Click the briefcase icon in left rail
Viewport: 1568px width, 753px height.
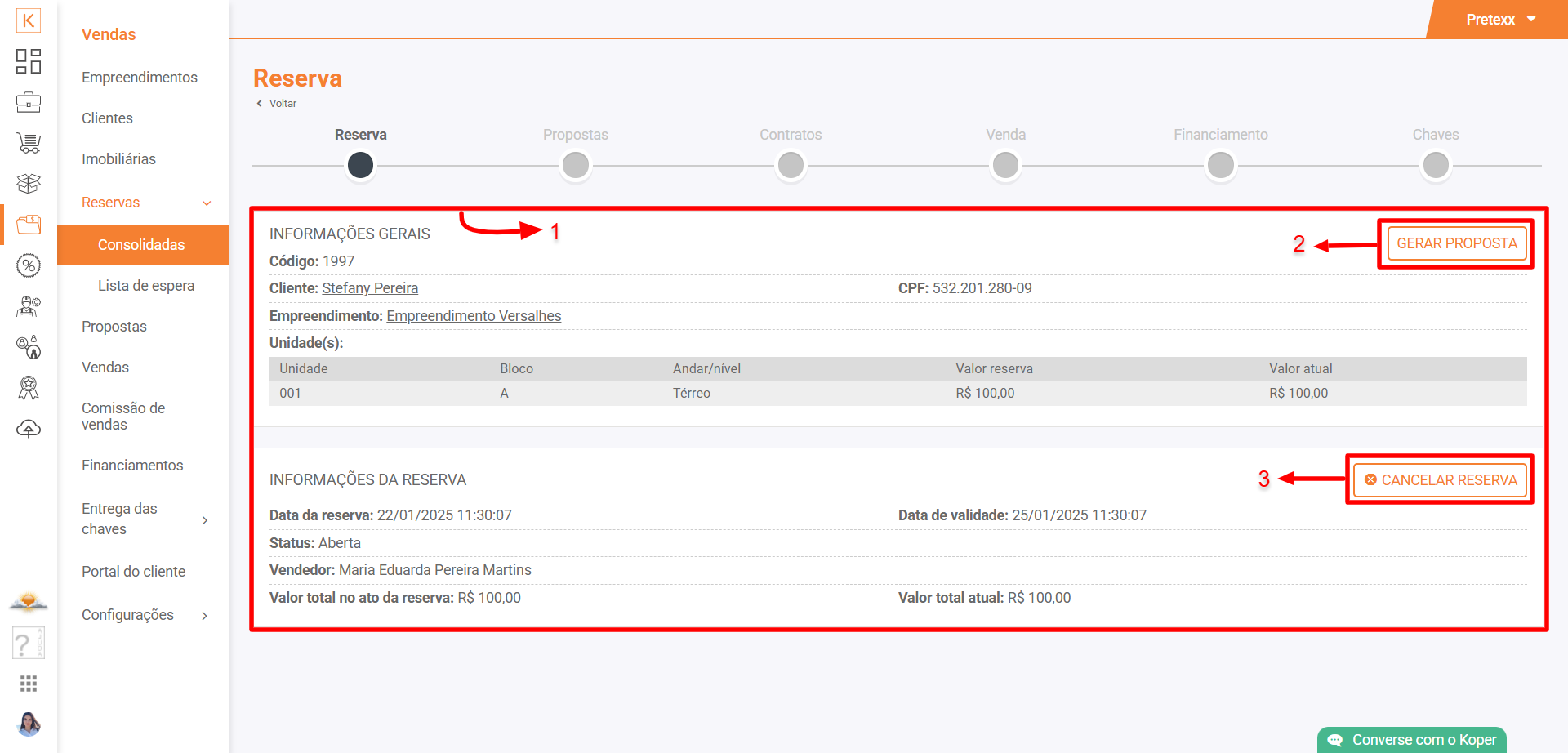tap(29, 103)
